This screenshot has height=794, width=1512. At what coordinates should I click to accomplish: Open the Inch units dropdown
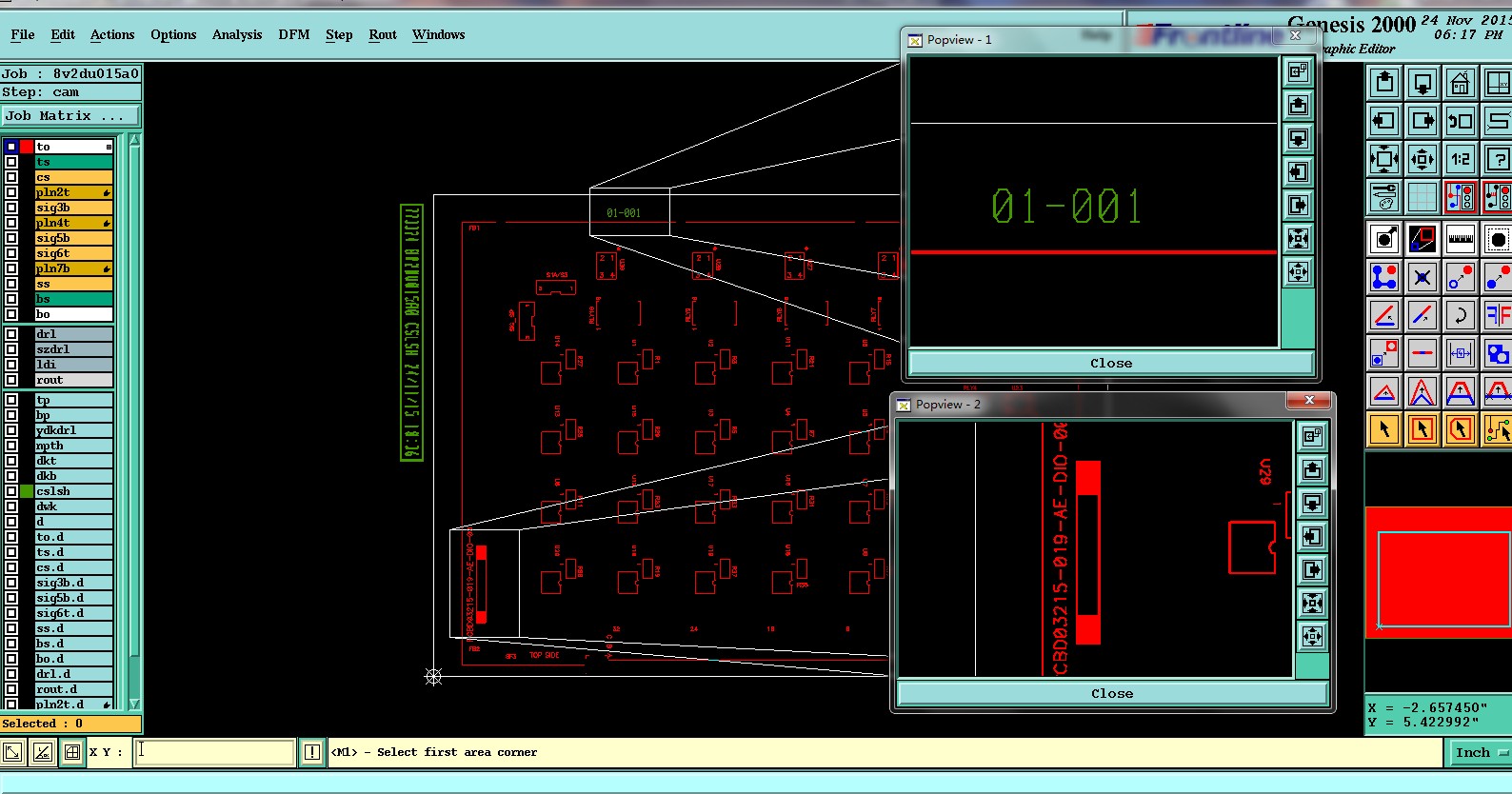click(x=1480, y=752)
